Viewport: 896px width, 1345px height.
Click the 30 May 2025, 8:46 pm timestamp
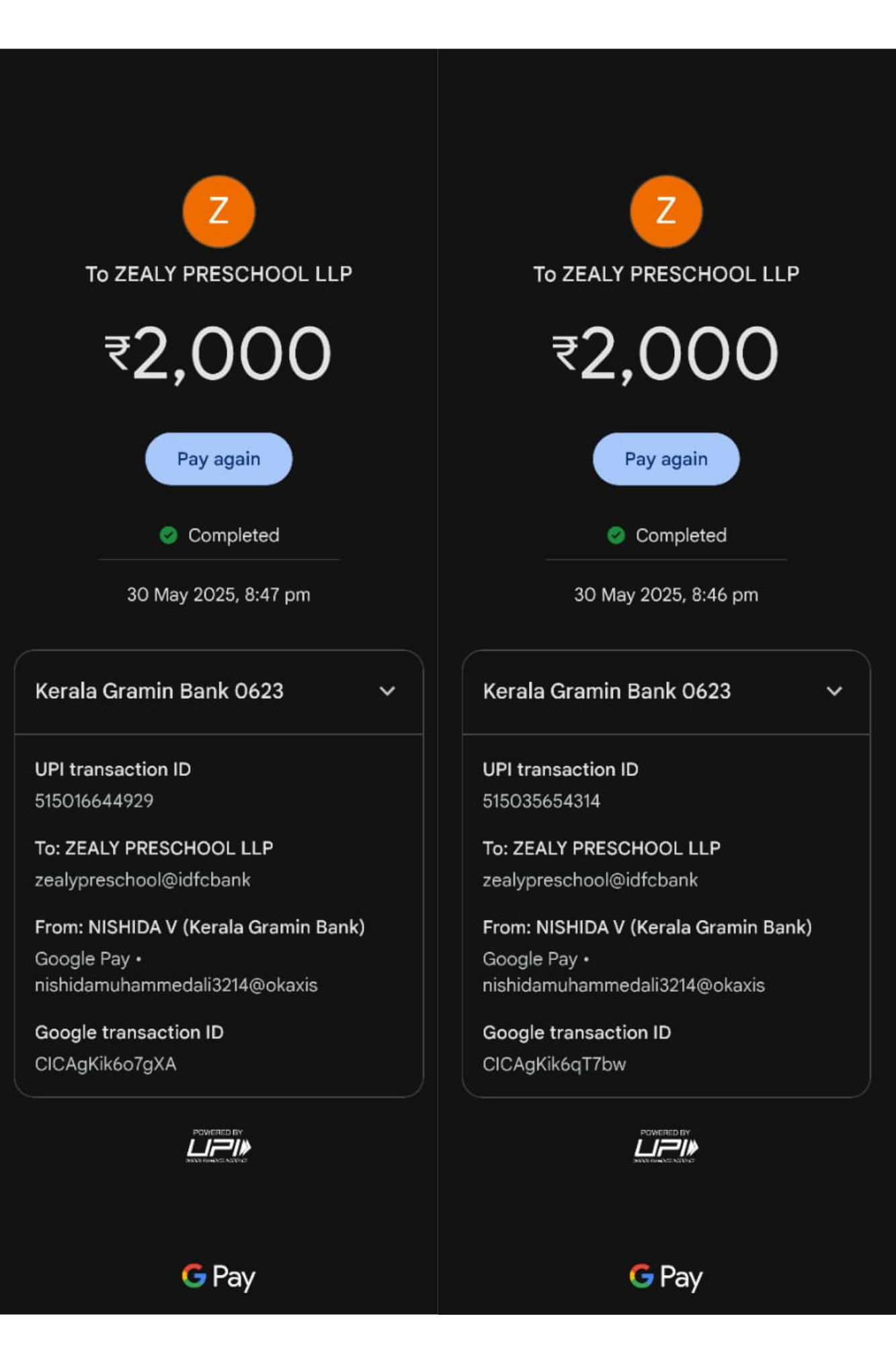(665, 595)
